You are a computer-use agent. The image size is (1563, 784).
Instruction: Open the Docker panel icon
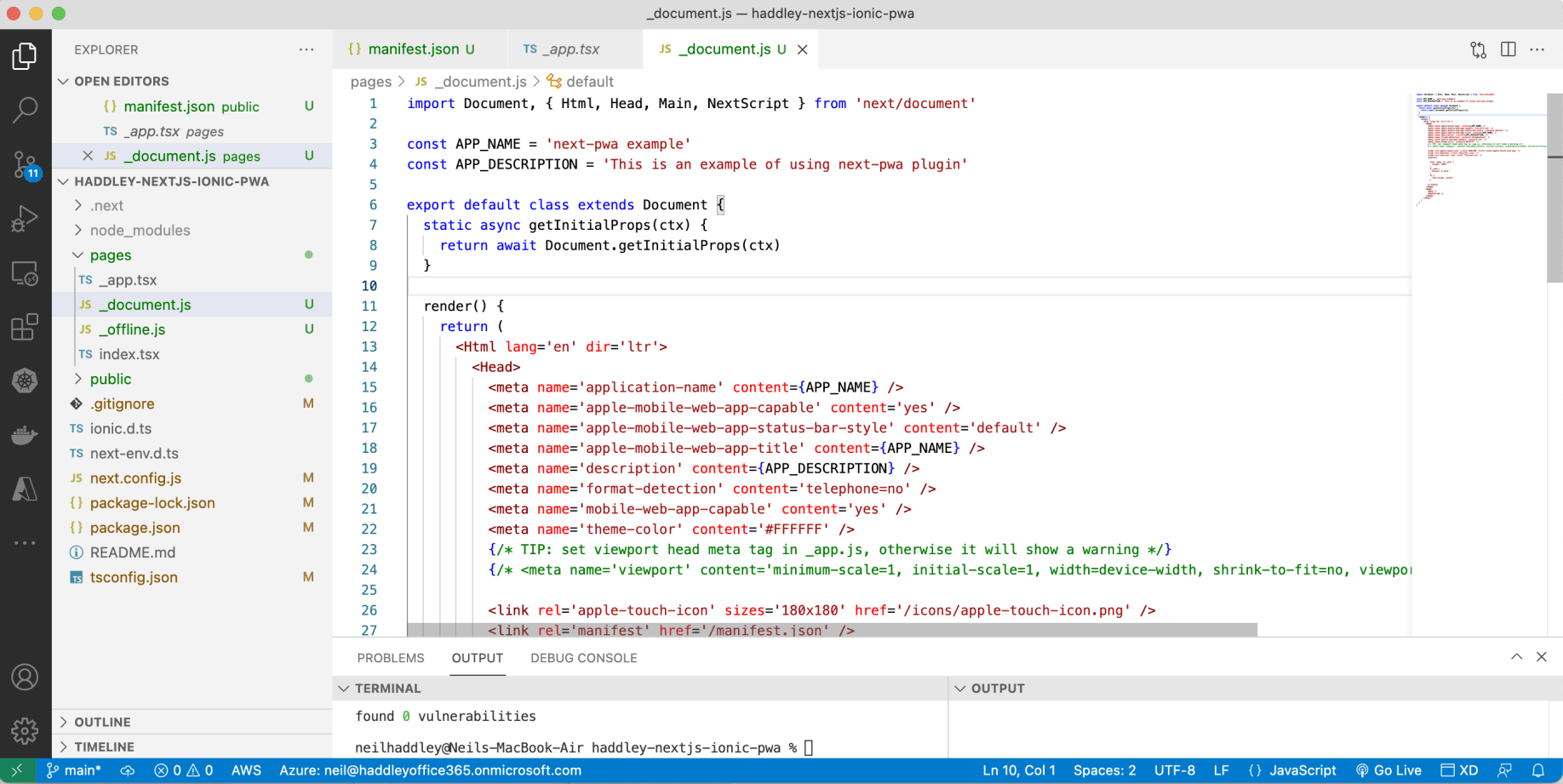(x=25, y=435)
